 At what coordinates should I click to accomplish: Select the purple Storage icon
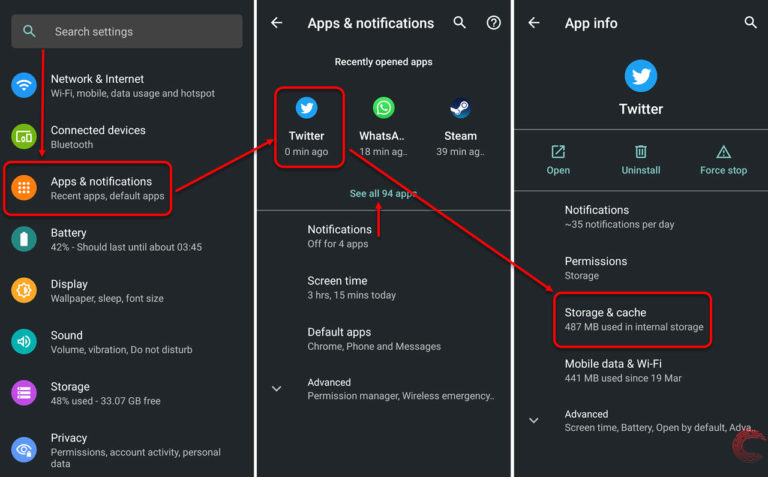point(24,393)
